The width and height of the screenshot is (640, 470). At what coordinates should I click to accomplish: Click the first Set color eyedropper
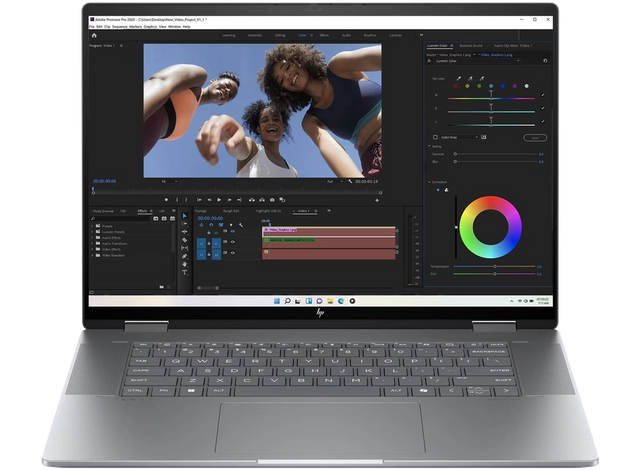point(458,78)
